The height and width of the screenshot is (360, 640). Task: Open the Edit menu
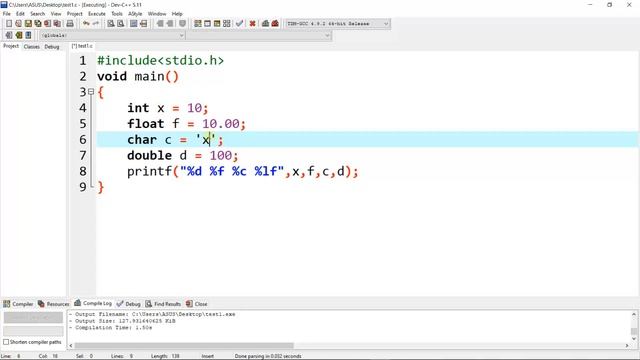[20, 14]
